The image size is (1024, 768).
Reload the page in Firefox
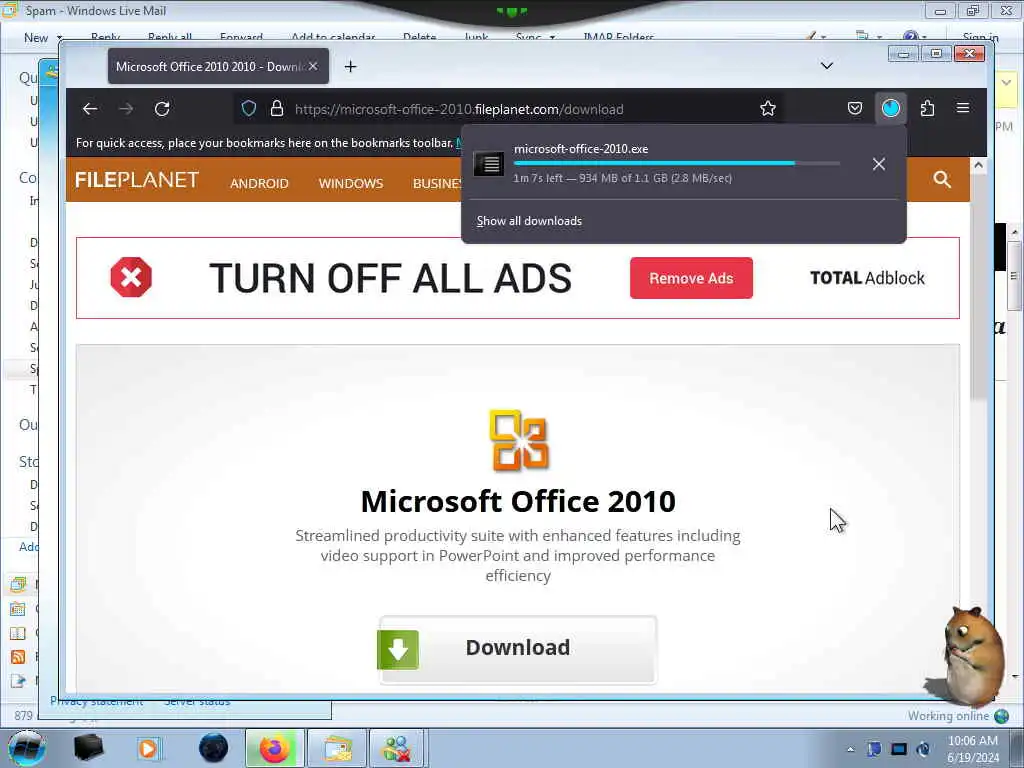162,108
